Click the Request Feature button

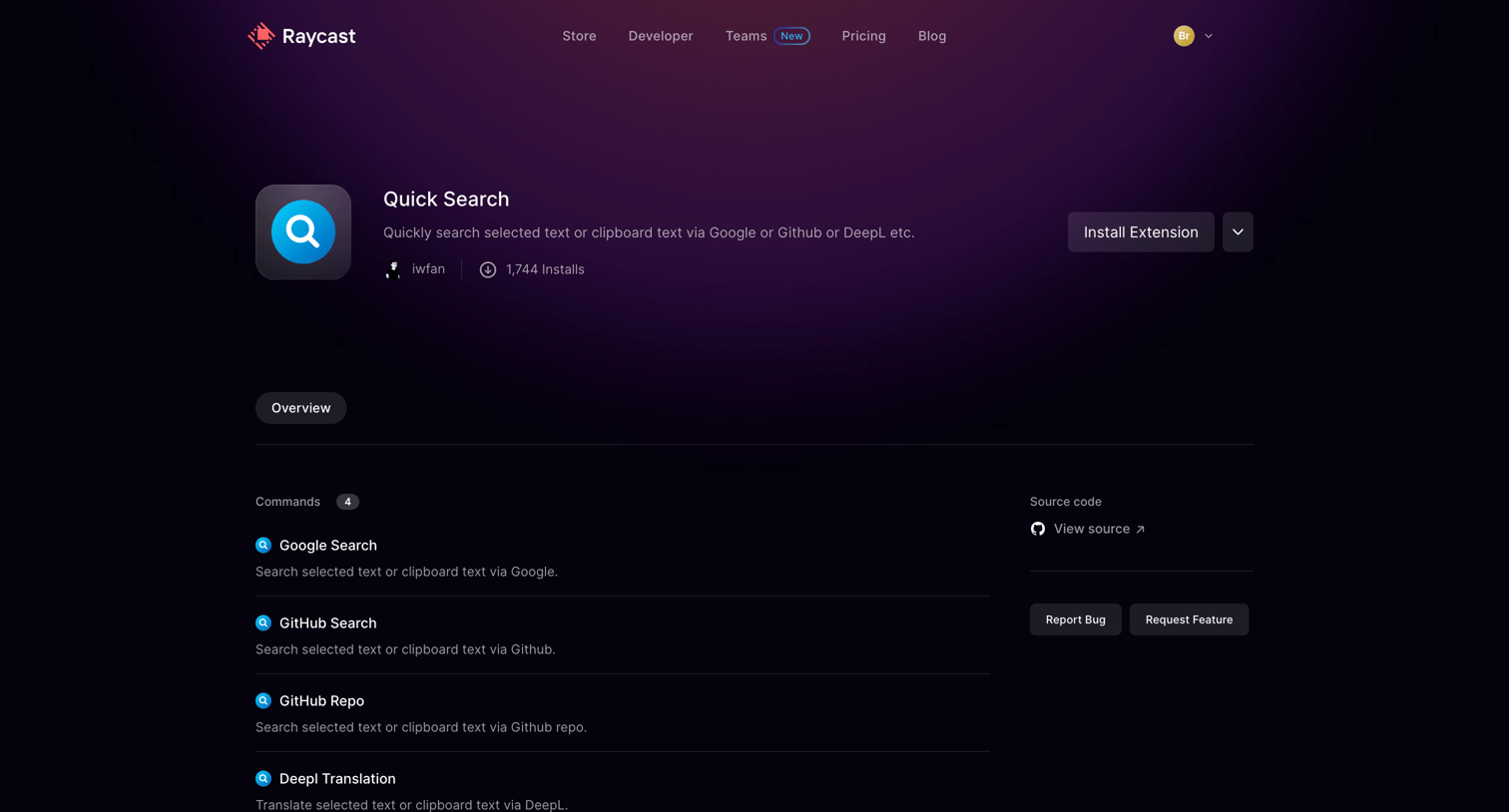pos(1189,619)
